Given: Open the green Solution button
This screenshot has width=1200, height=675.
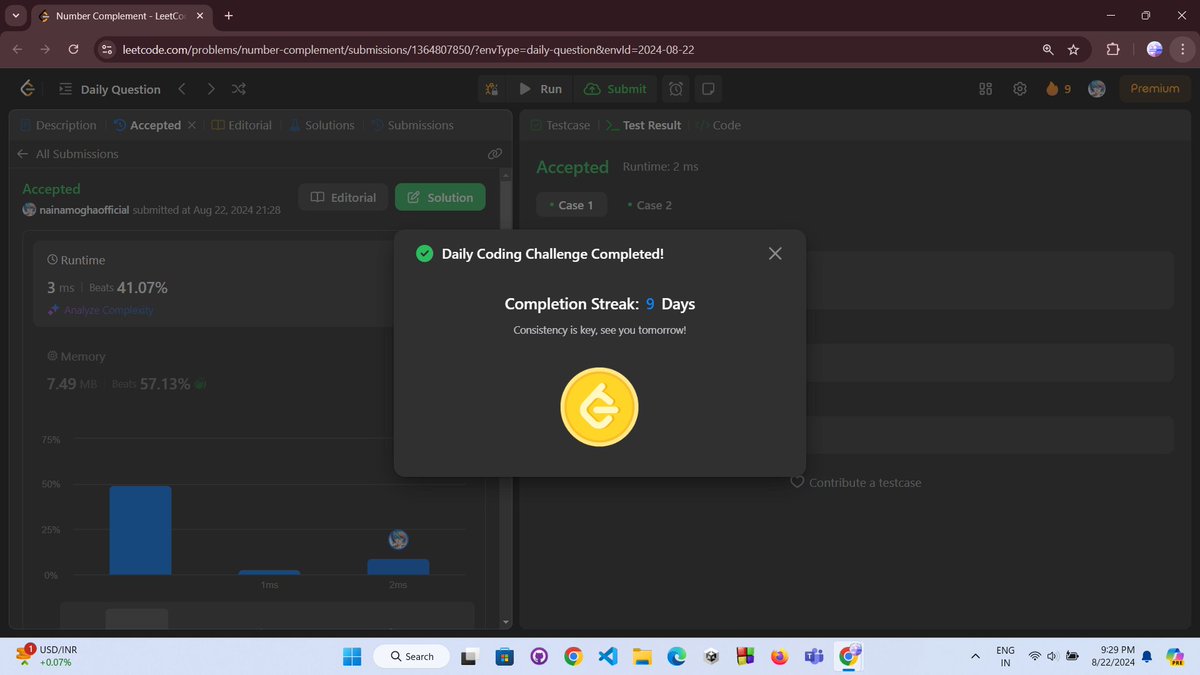Looking at the screenshot, I should click(440, 197).
